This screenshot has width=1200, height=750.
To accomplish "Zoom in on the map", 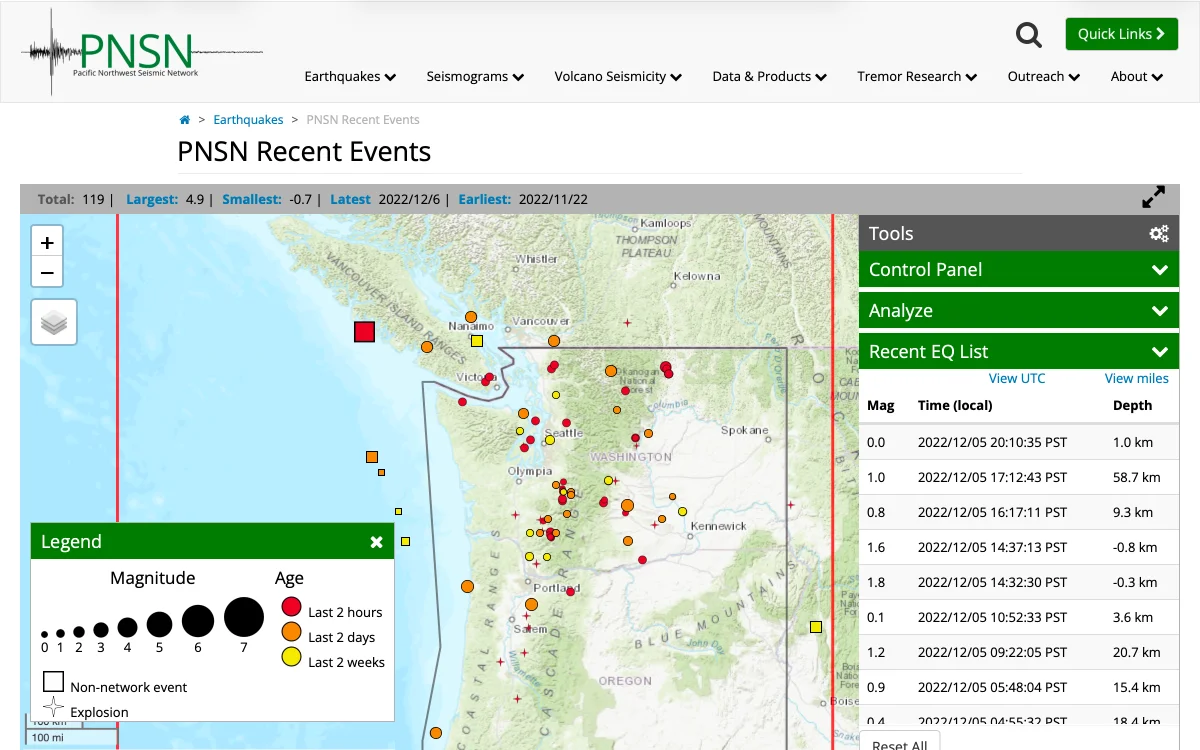I will (x=47, y=242).
